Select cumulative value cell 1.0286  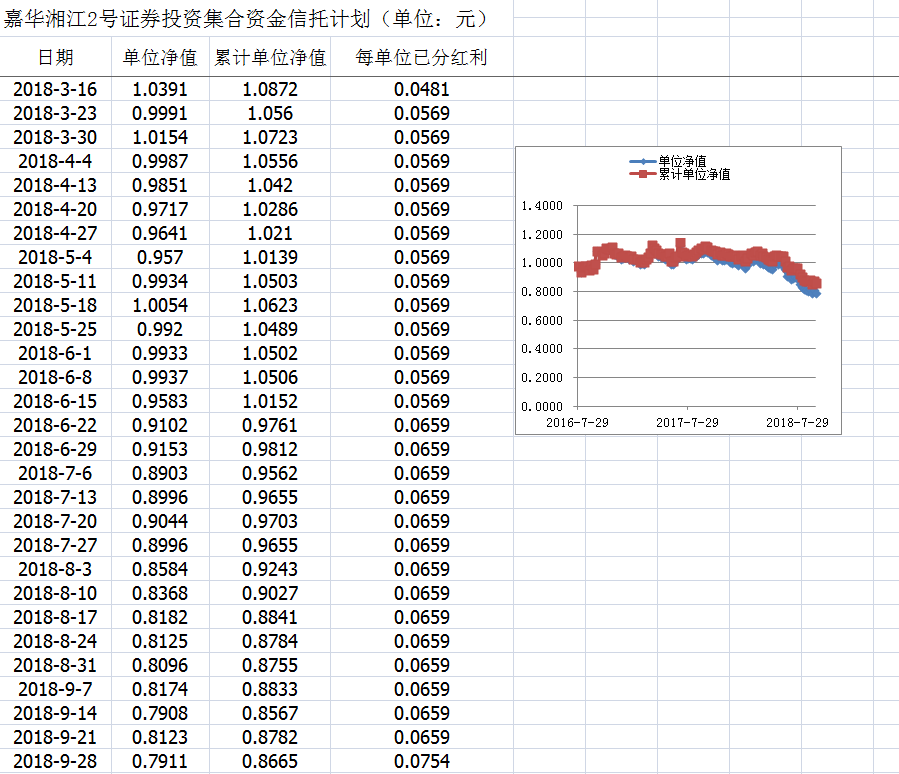coord(270,210)
